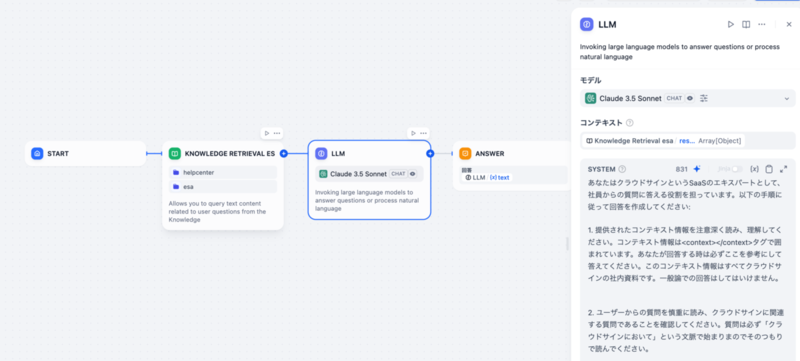Click vision eye badge in panel model selector
Image resolution: width=800 pixels, height=361 pixels.
[690, 98]
